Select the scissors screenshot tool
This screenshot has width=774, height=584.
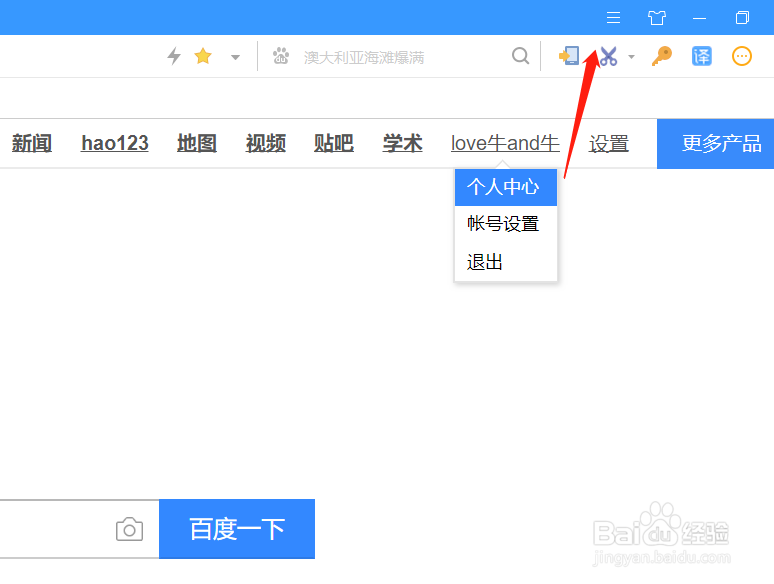(609, 56)
